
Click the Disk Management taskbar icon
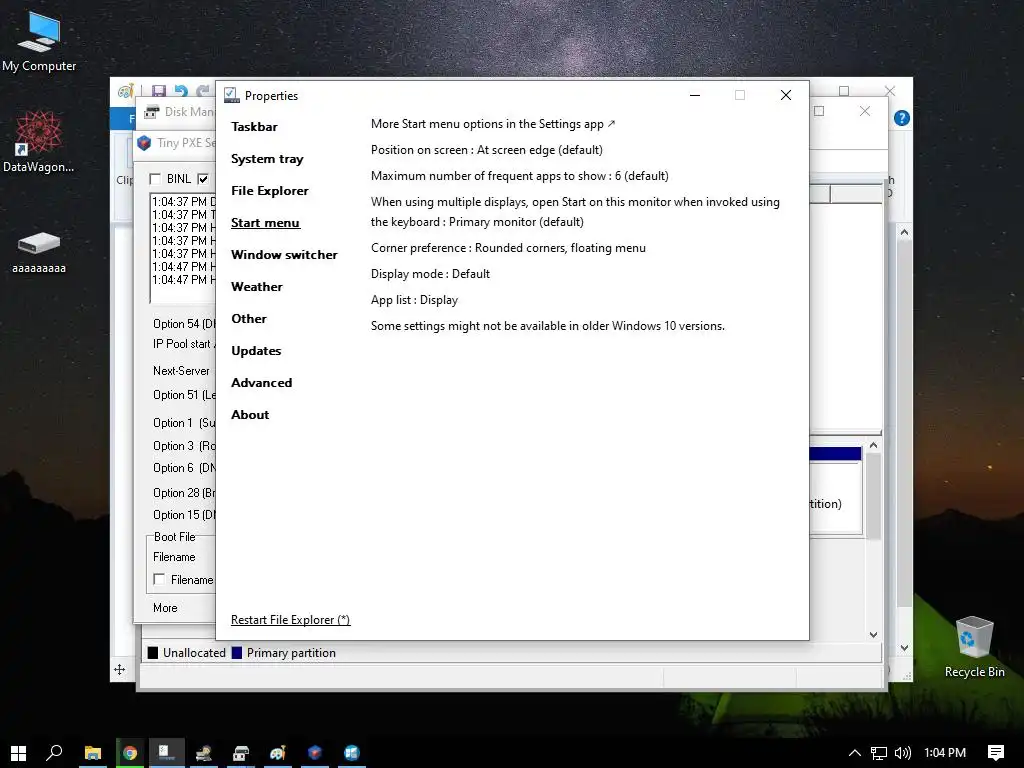click(x=241, y=753)
